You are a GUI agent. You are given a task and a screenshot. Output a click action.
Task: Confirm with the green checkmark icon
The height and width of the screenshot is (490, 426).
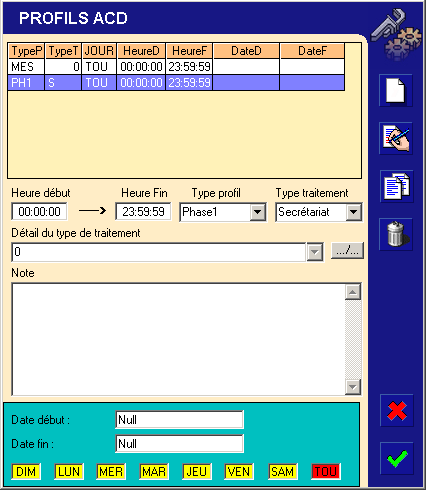point(397,458)
